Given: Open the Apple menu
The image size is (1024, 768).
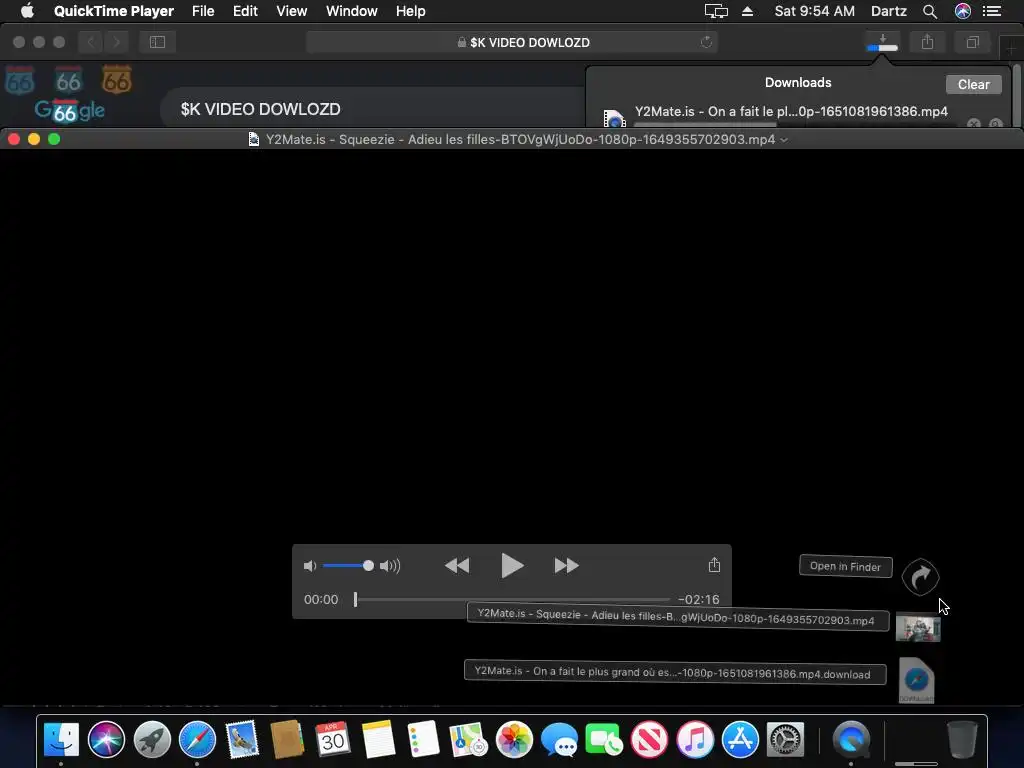Looking at the screenshot, I should pyautogui.click(x=27, y=11).
